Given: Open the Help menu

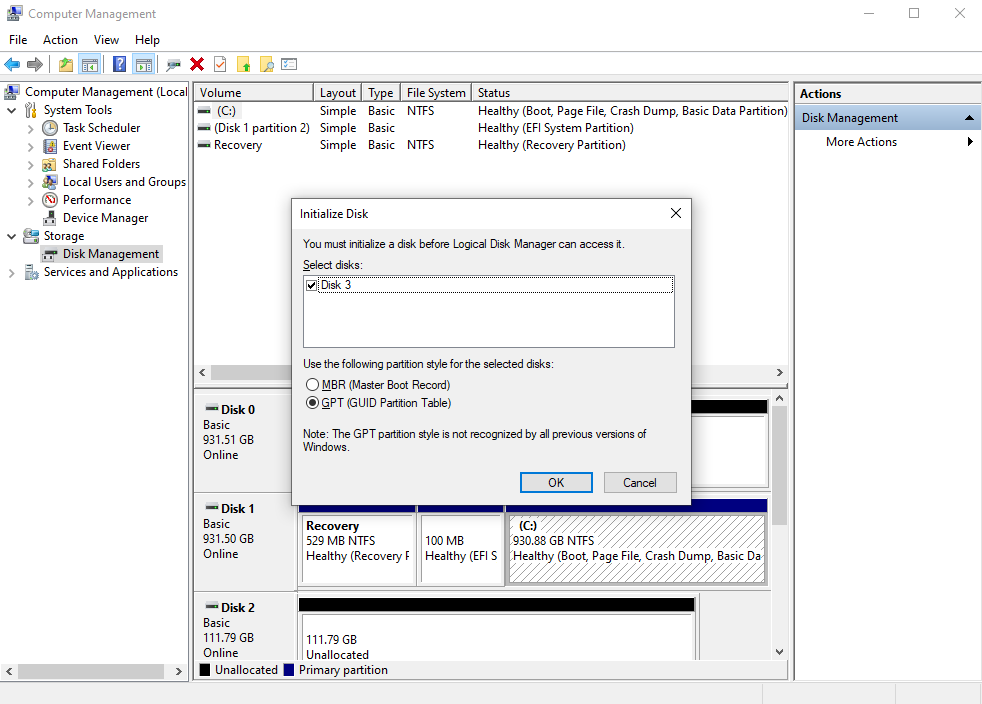Looking at the screenshot, I should 147,39.
